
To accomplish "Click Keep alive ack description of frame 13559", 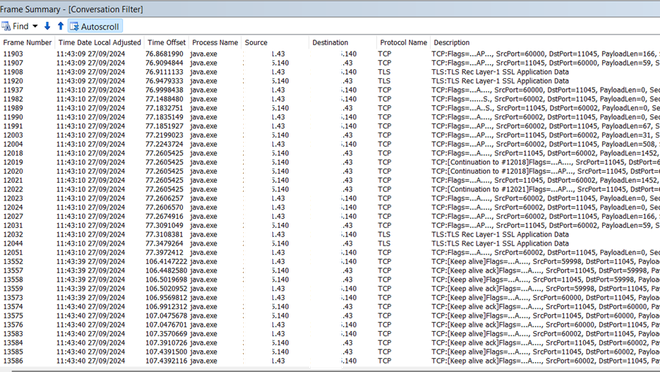I will (x=546, y=289).
